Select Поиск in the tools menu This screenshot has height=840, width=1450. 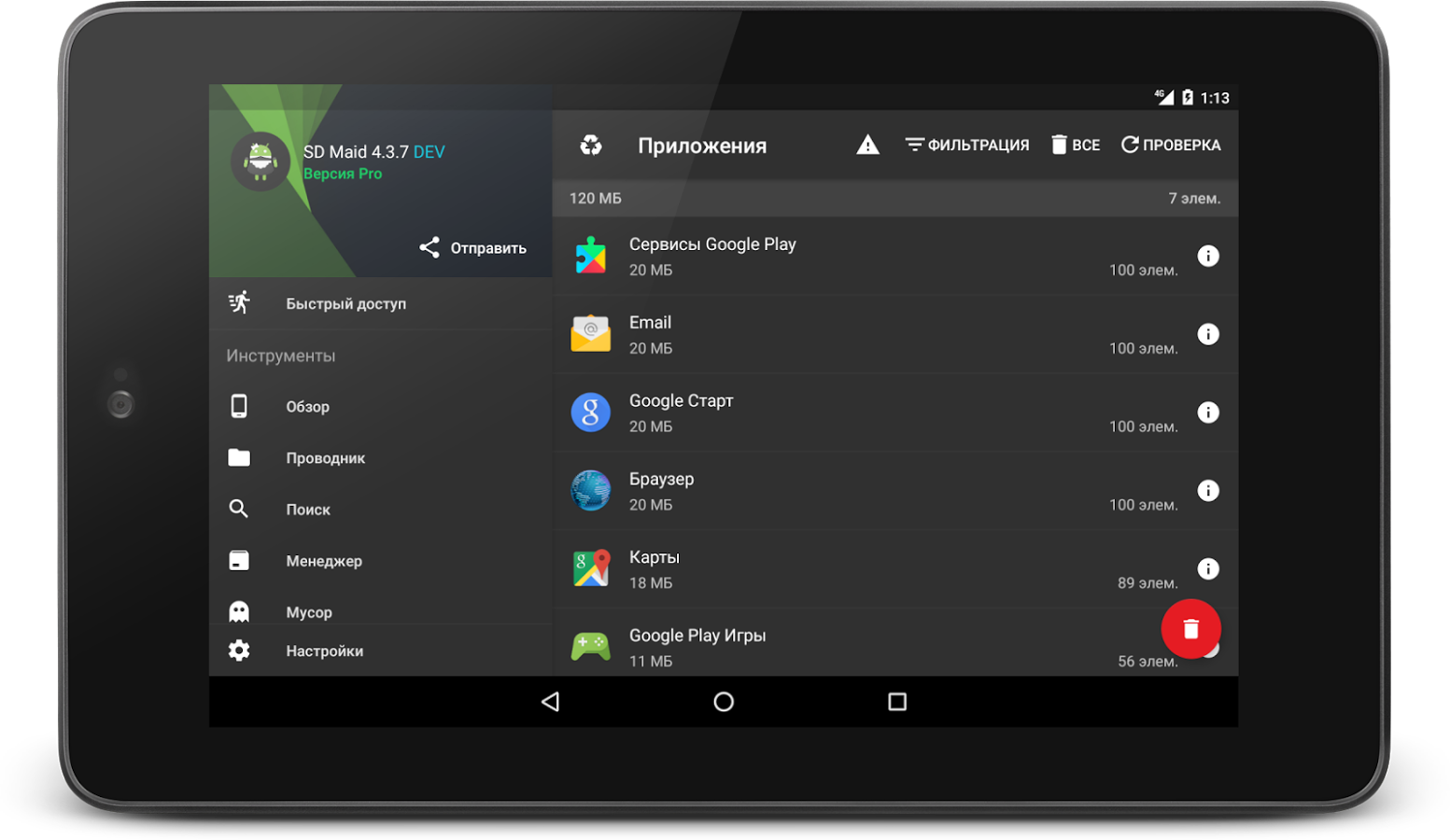pos(381,509)
